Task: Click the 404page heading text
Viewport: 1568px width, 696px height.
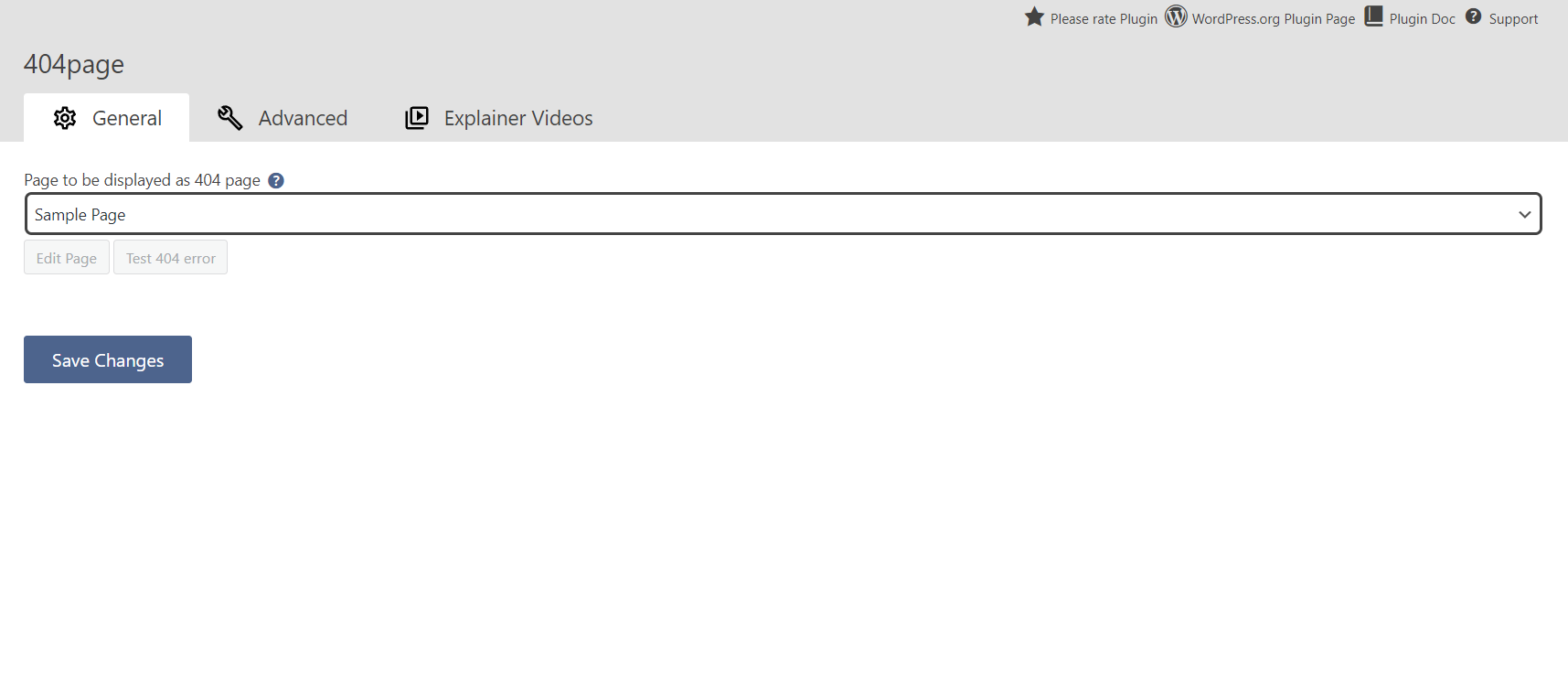Action: 74,65
